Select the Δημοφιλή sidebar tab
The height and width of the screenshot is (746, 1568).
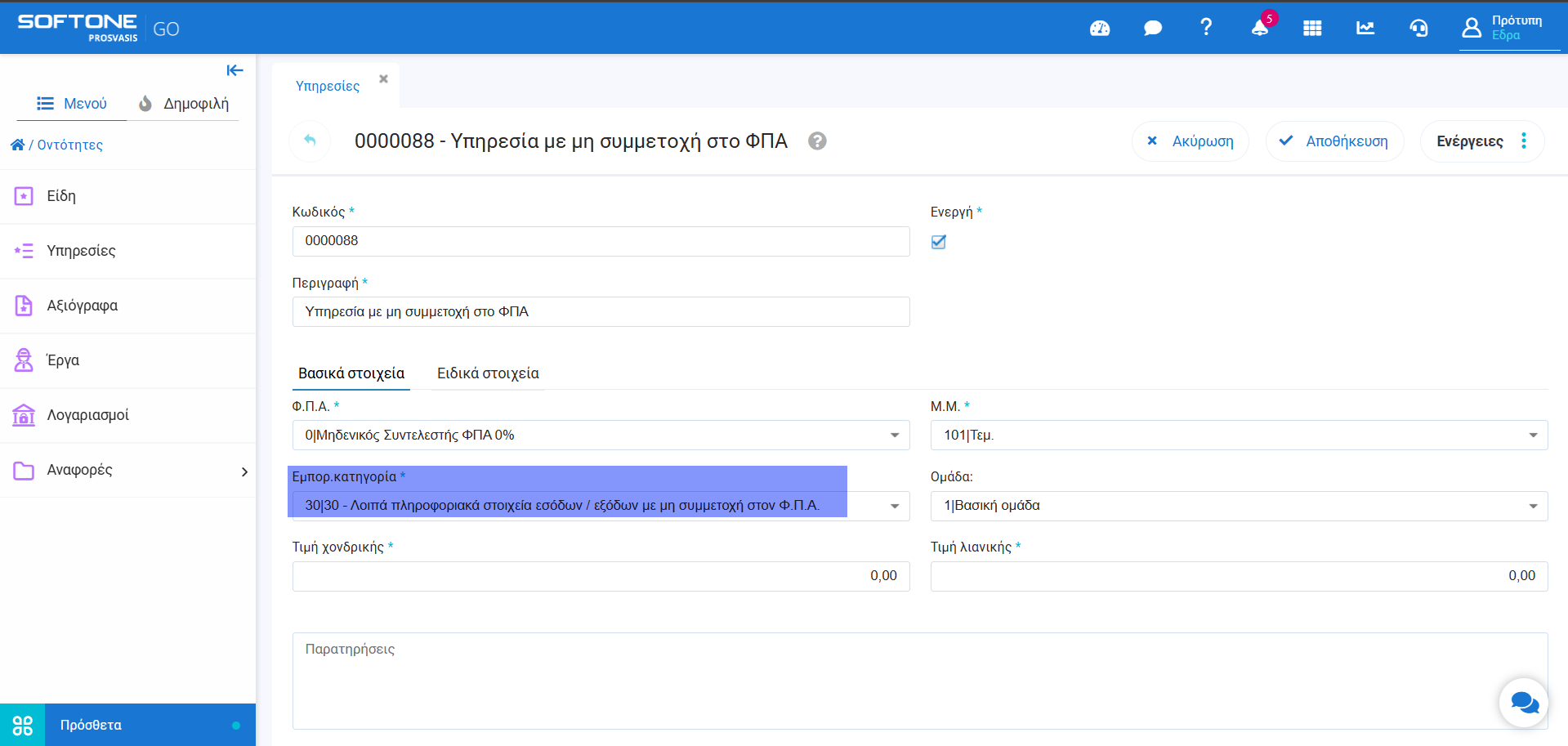184,104
